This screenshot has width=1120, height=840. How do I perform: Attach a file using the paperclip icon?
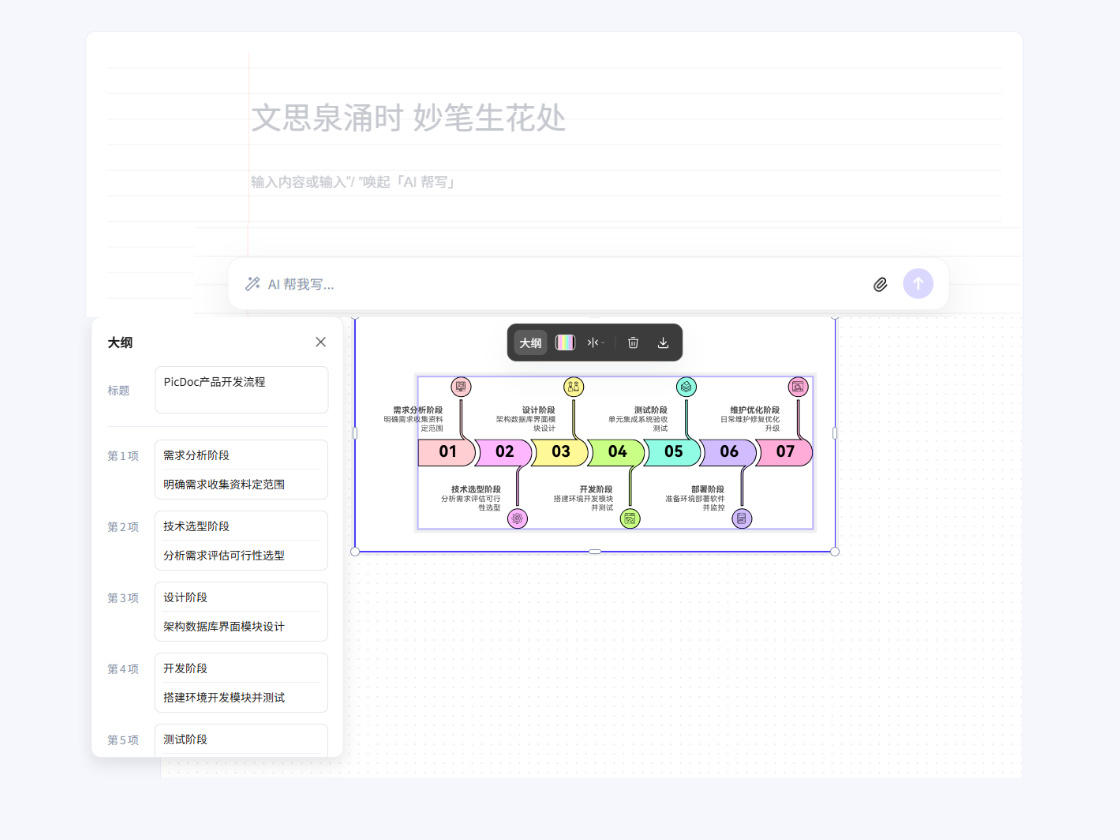880,284
